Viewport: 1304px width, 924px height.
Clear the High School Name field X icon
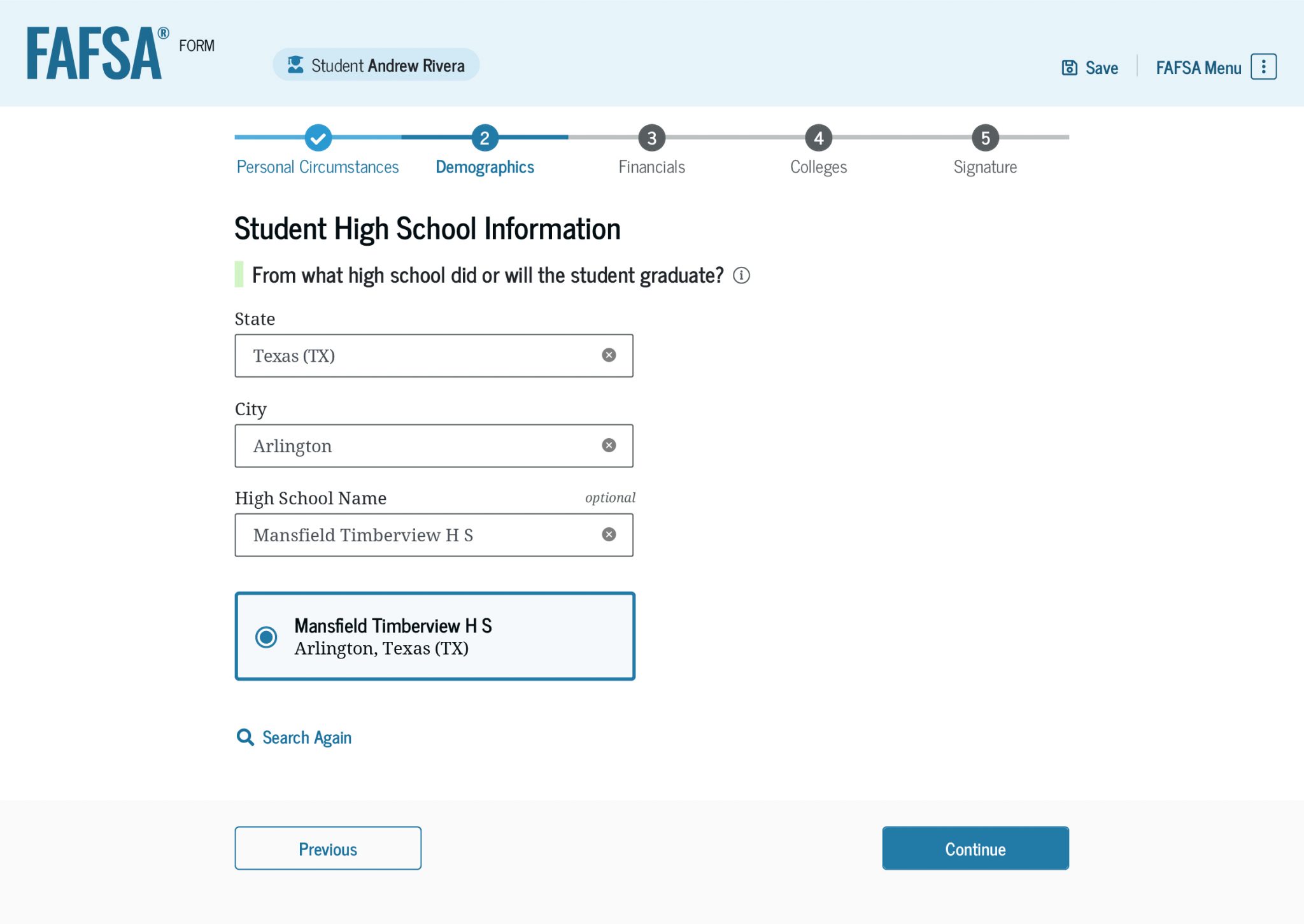[x=609, y=534]
